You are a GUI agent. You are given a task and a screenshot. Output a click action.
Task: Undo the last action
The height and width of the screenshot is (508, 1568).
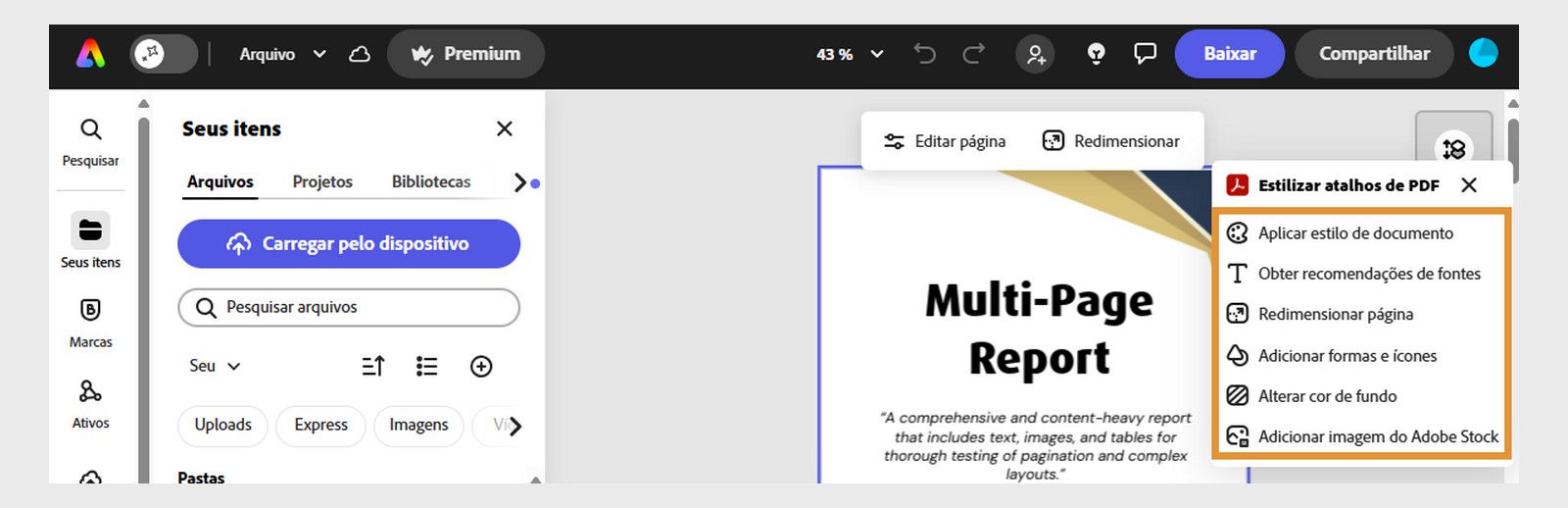click(x=924, y=54)
